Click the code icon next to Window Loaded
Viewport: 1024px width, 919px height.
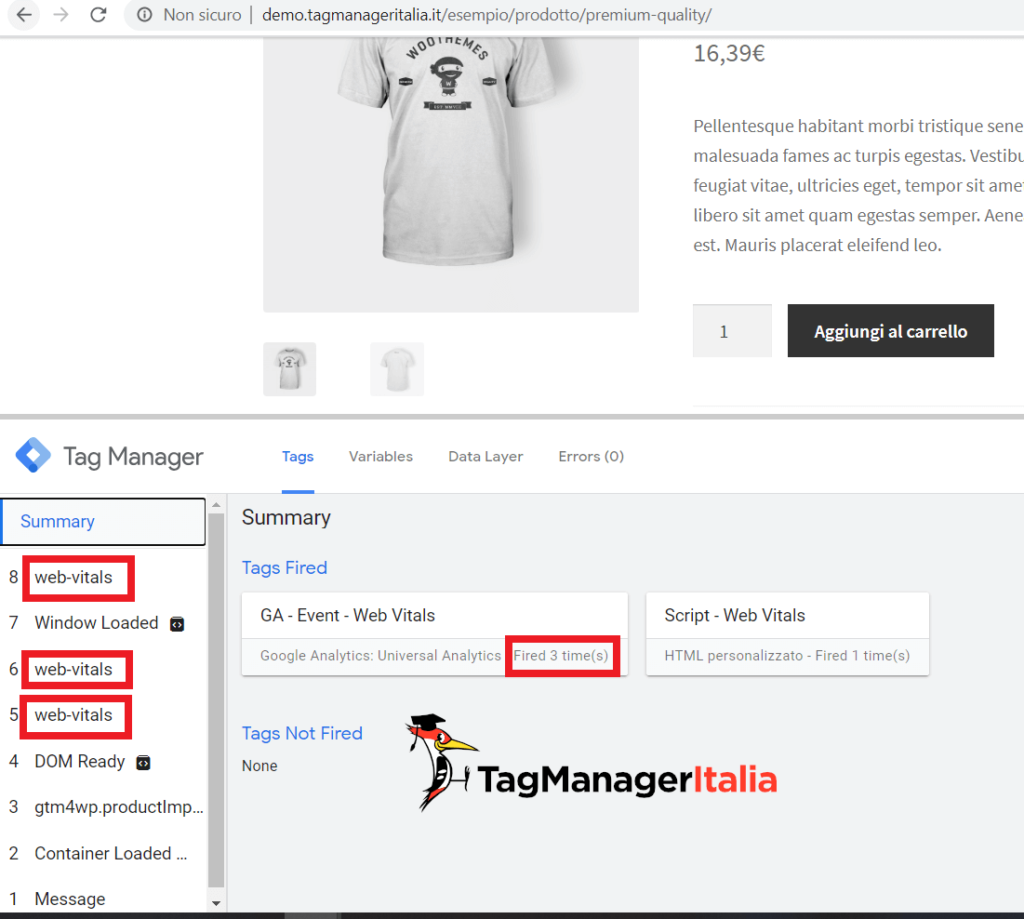click(x=177, y=624)
